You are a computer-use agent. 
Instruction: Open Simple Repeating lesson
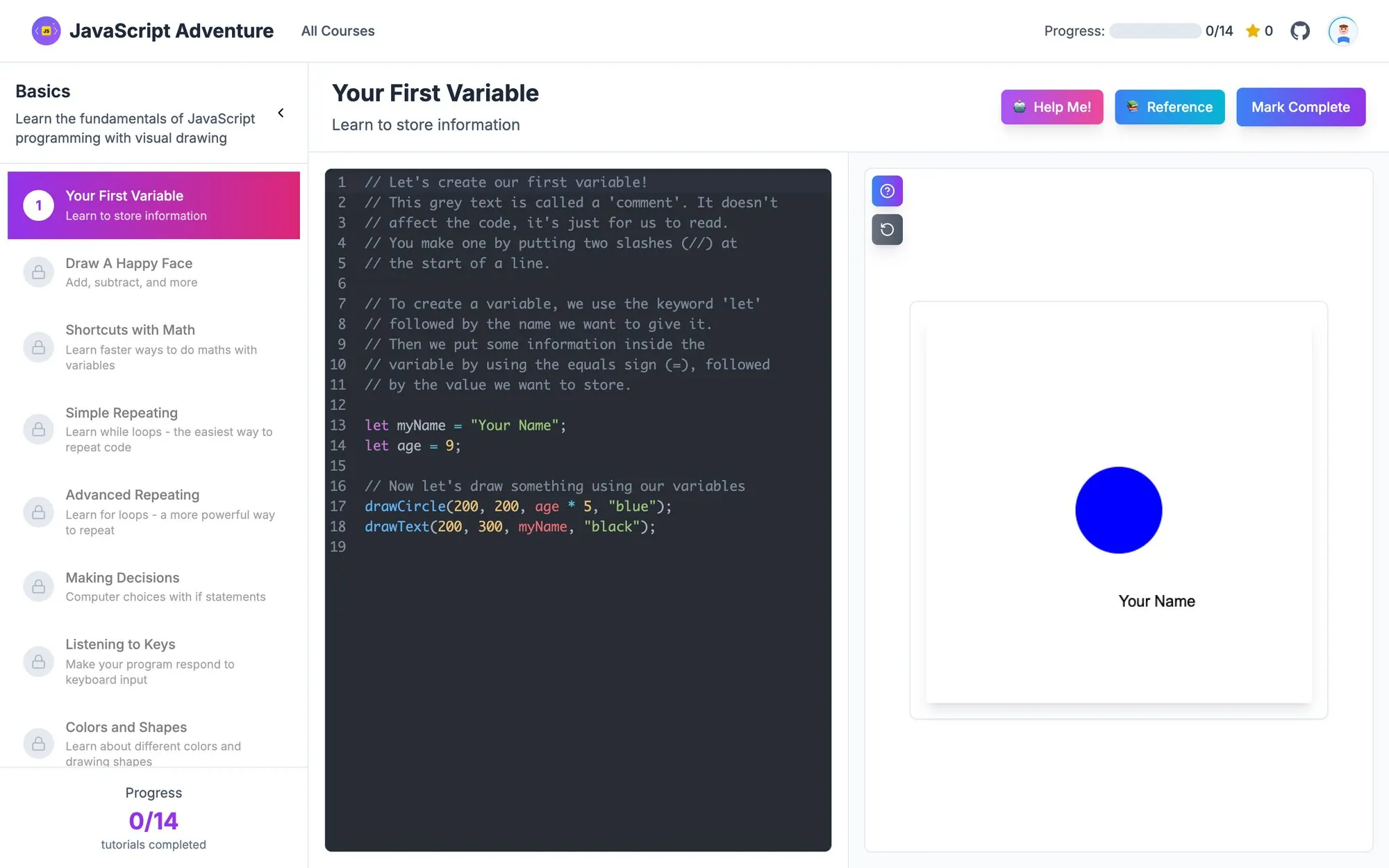click(153, 429)
